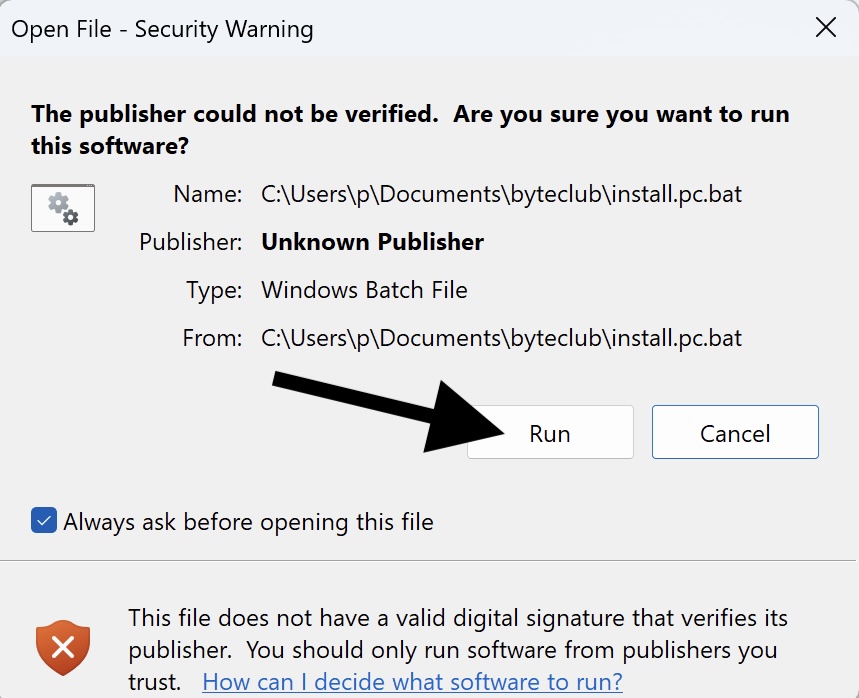Image resolution: width=859 pixels, height=698 pixels.
Task: Close the Security Warning dialog
Action: (x=826, y=28)
